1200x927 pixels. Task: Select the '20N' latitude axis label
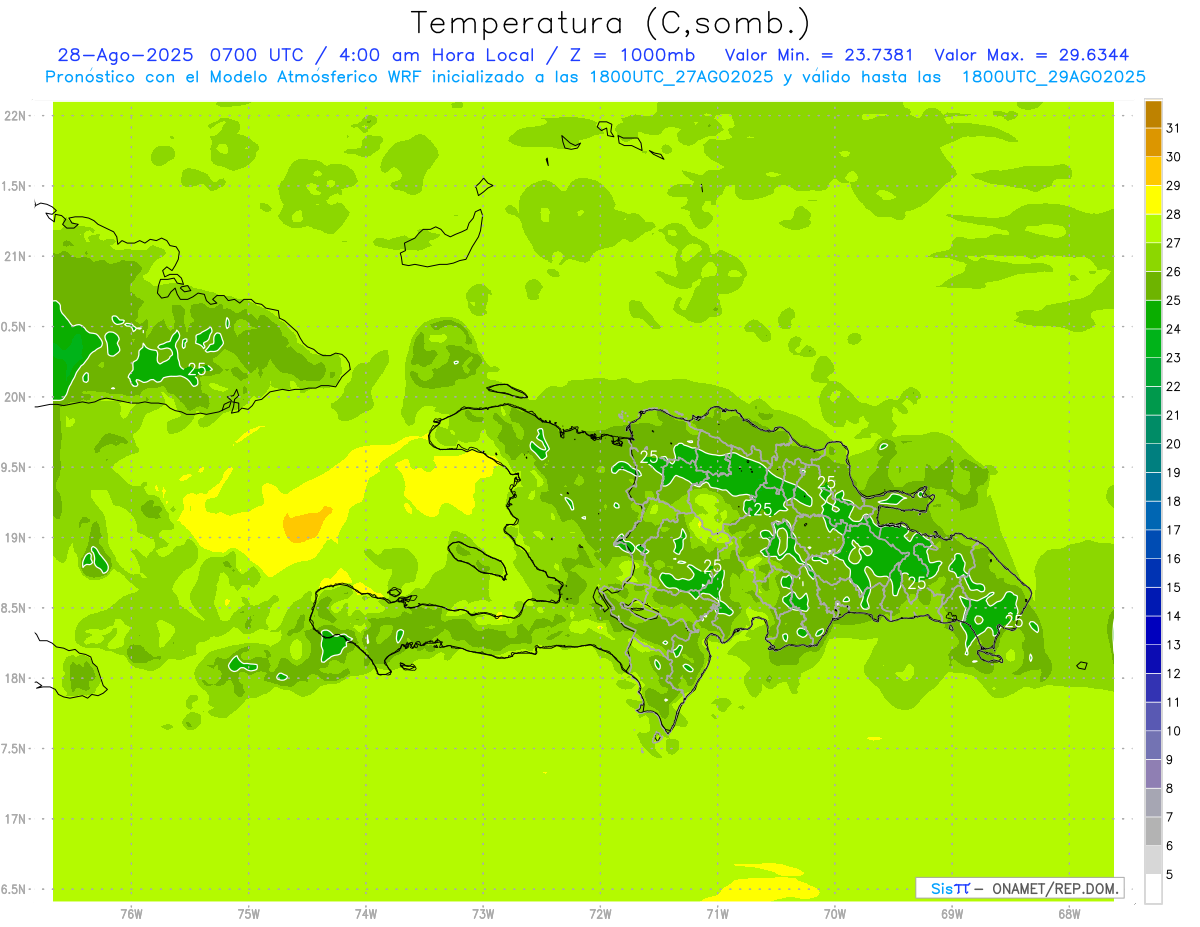[17, 397]
